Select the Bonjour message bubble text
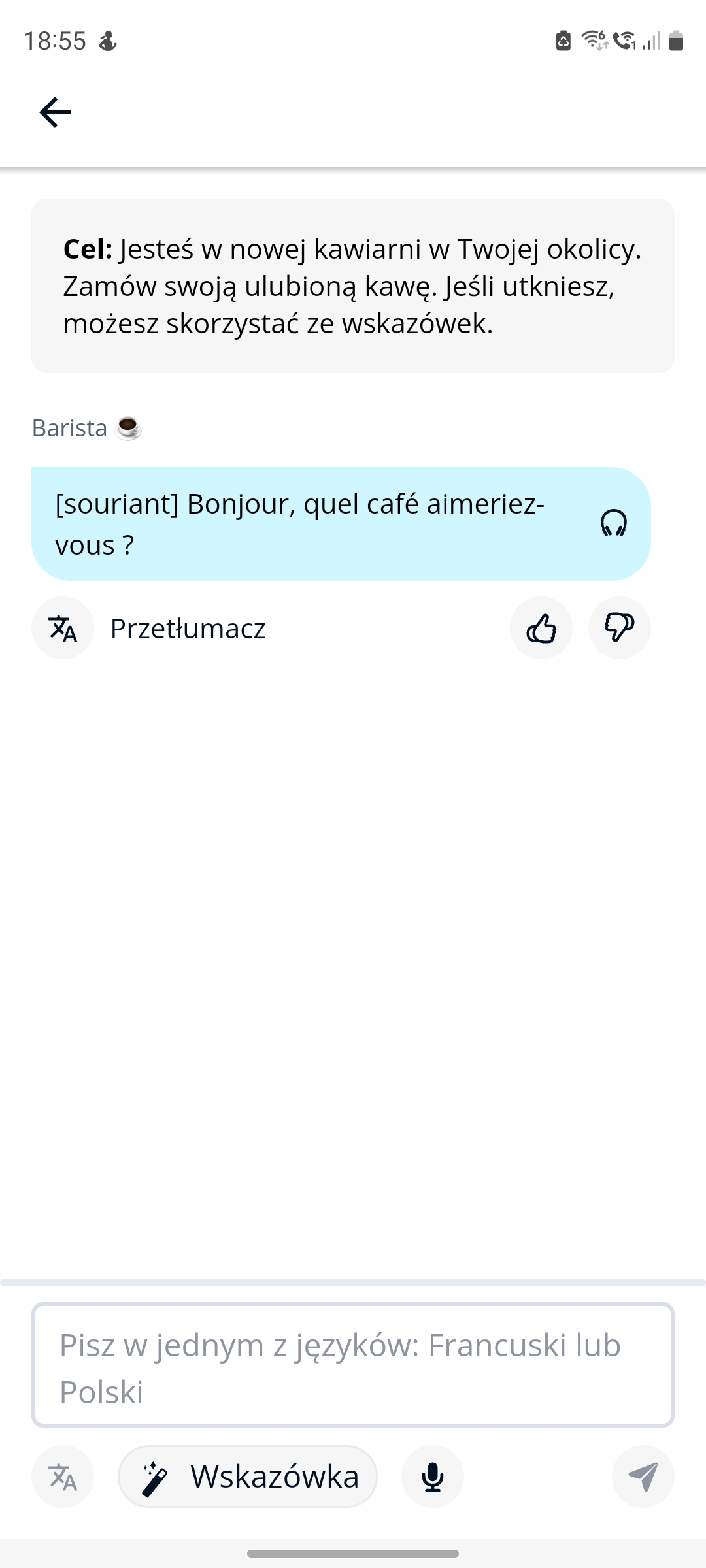706x1568 pixels. 301,524
